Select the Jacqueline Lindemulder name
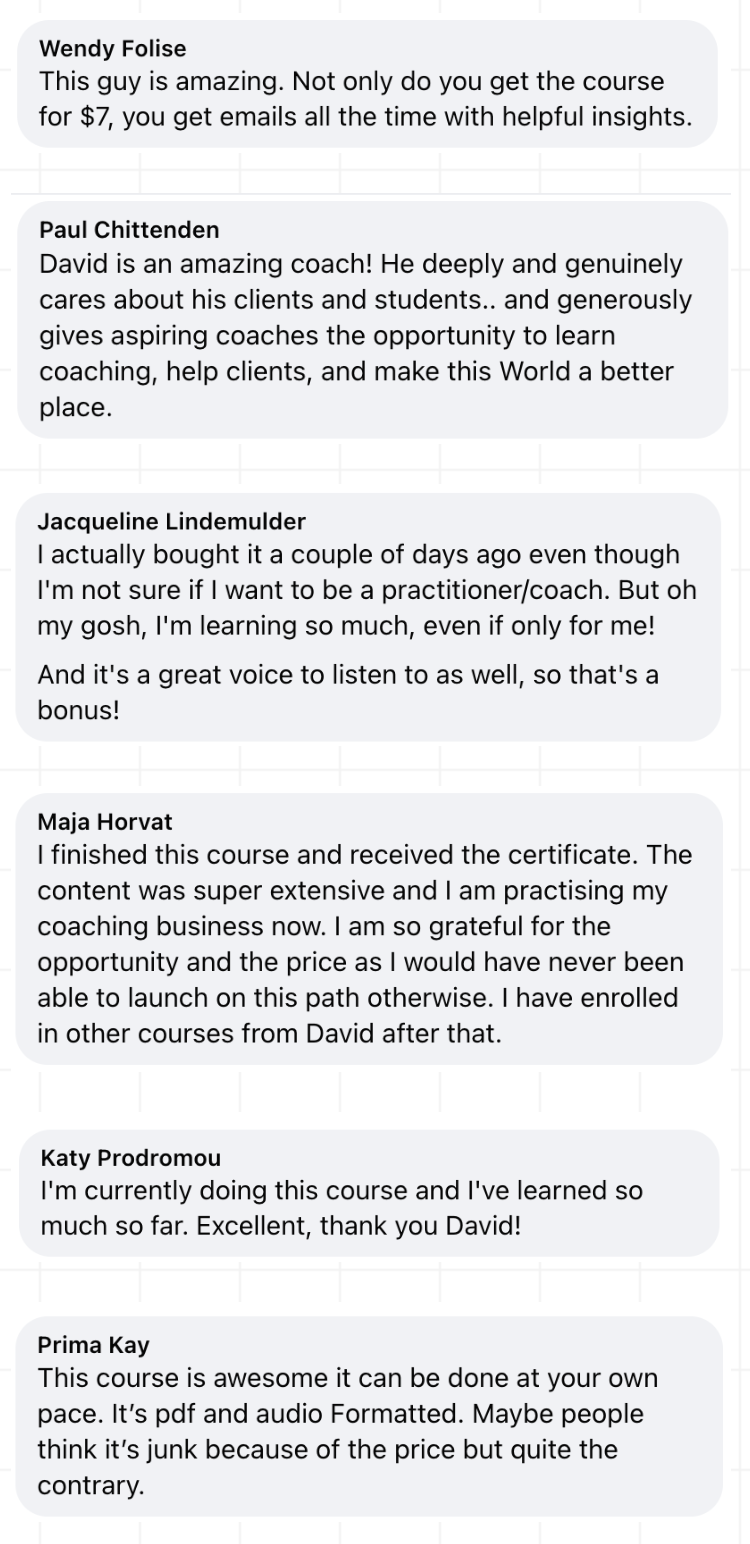750x1544 pixels. [171, 521]
